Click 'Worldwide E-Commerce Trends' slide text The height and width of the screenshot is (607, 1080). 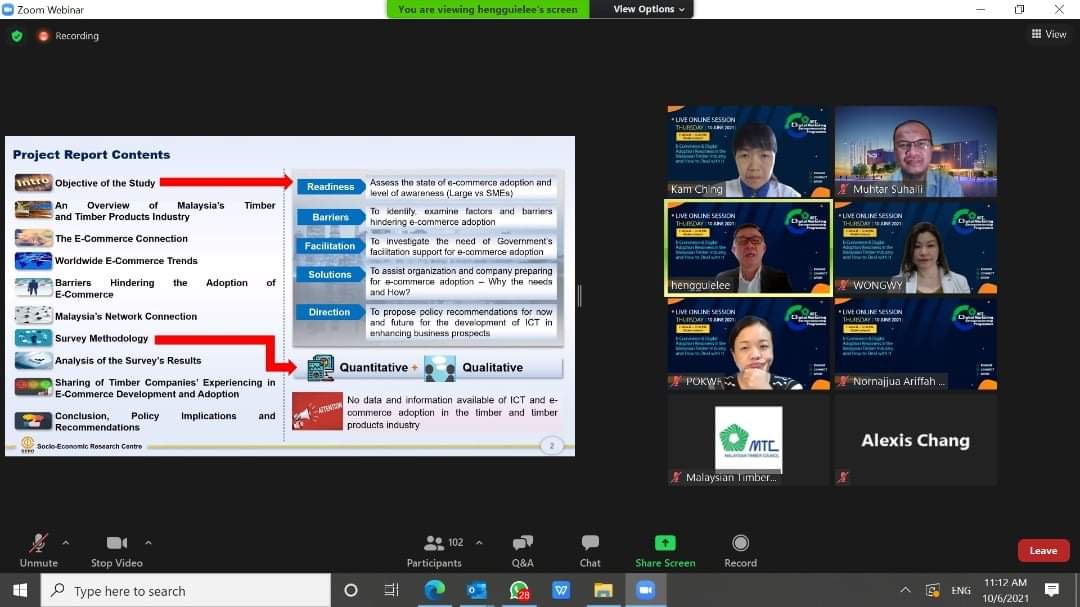pos(126,260)
